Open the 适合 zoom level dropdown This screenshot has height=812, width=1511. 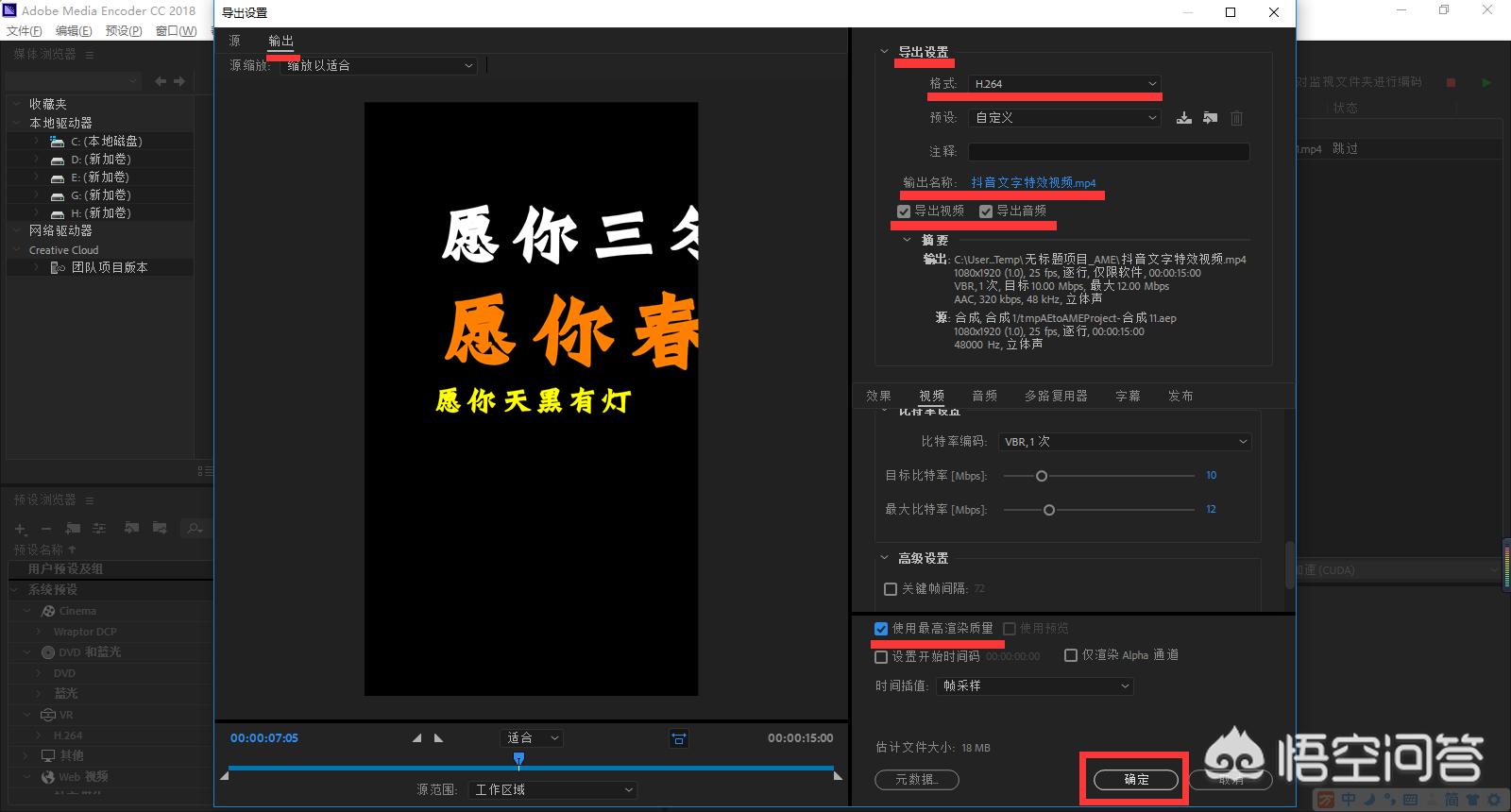tap(532, 738)
